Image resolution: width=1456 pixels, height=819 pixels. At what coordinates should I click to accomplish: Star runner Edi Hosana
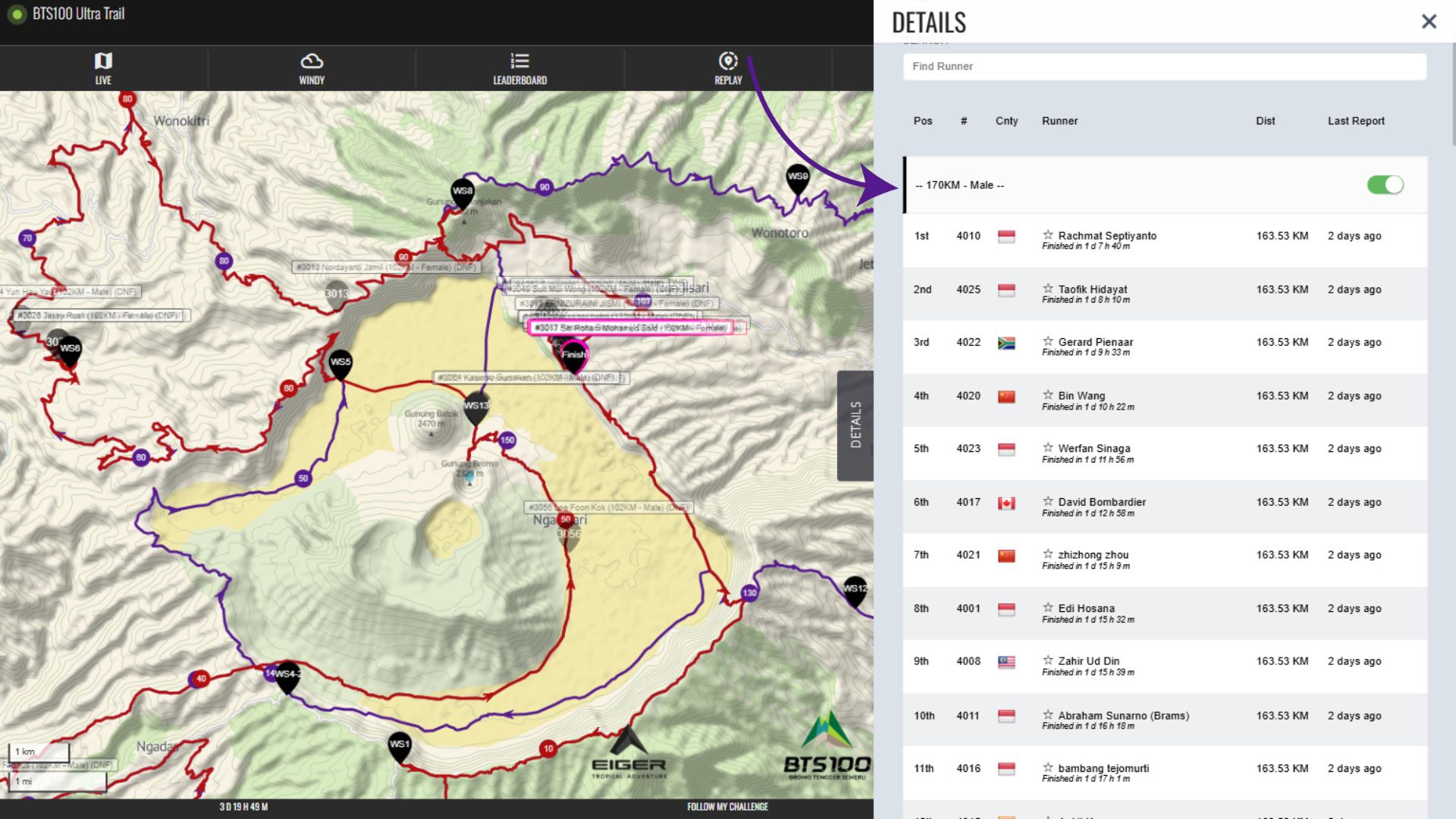pyautogui.click(x=1048, y=607)
